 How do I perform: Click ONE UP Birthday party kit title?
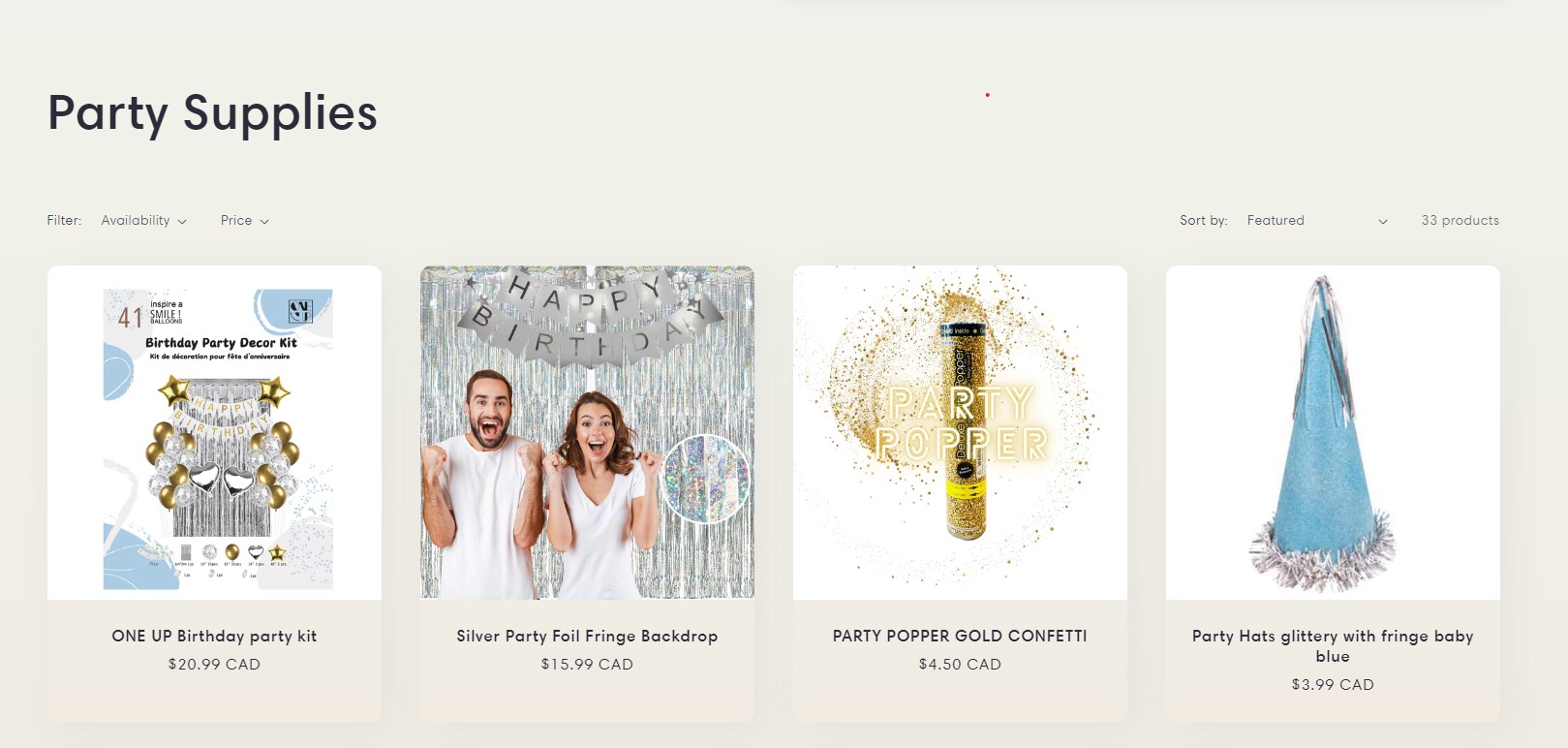pyautogui.click(x=214, y=637)
